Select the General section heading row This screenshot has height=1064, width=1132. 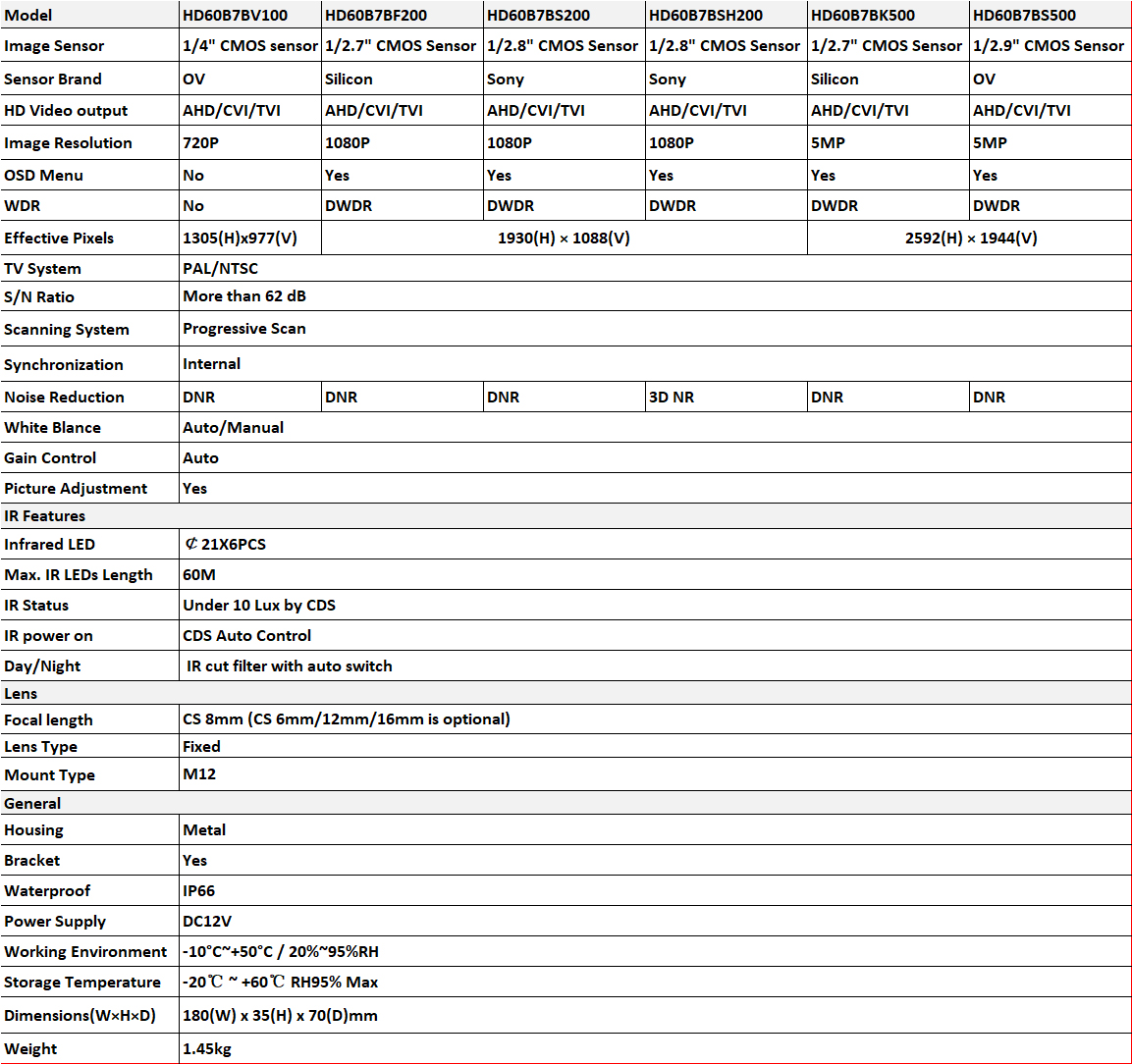click(32, 803)
